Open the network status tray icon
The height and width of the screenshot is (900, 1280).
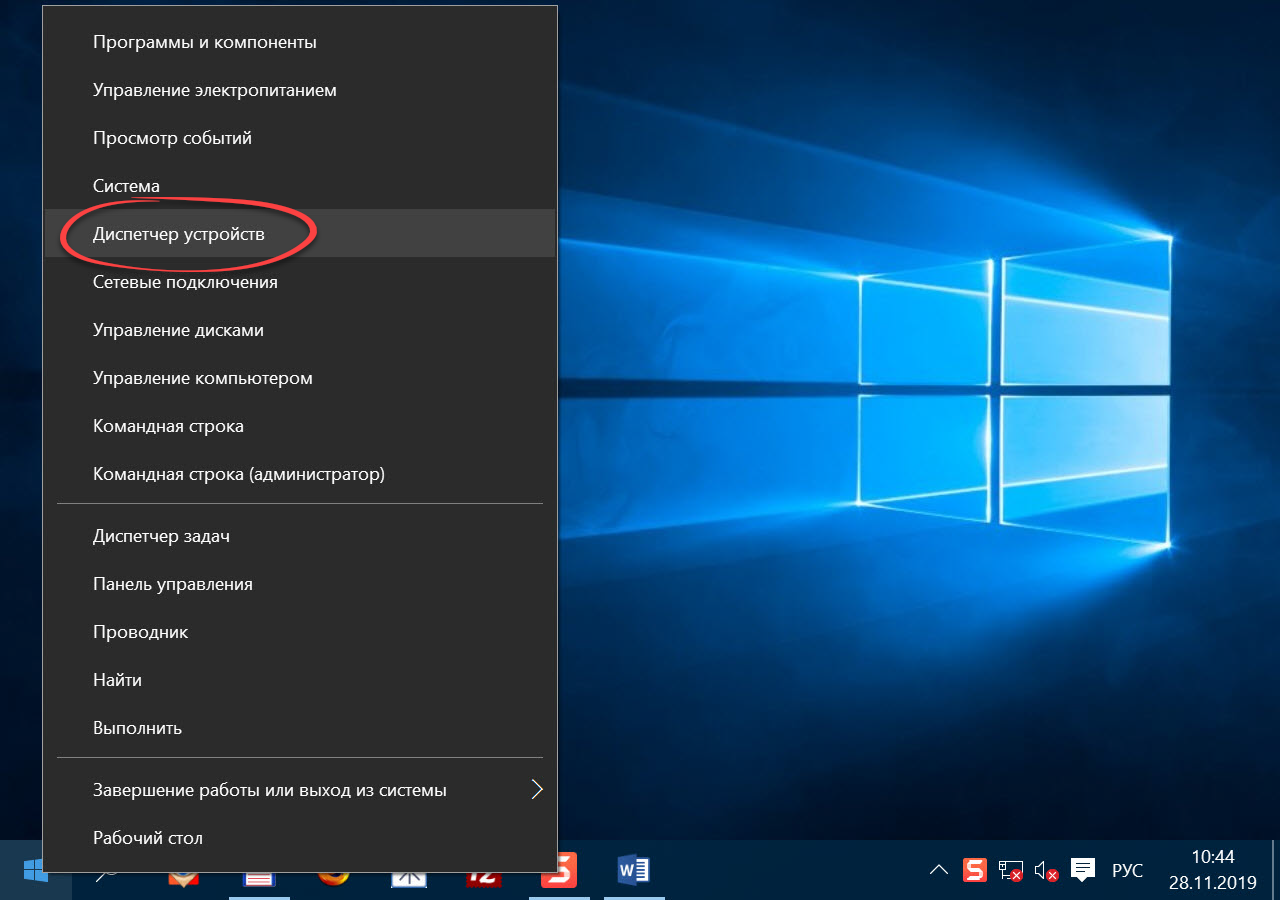pyautogui.click(x=1011, y=871)
